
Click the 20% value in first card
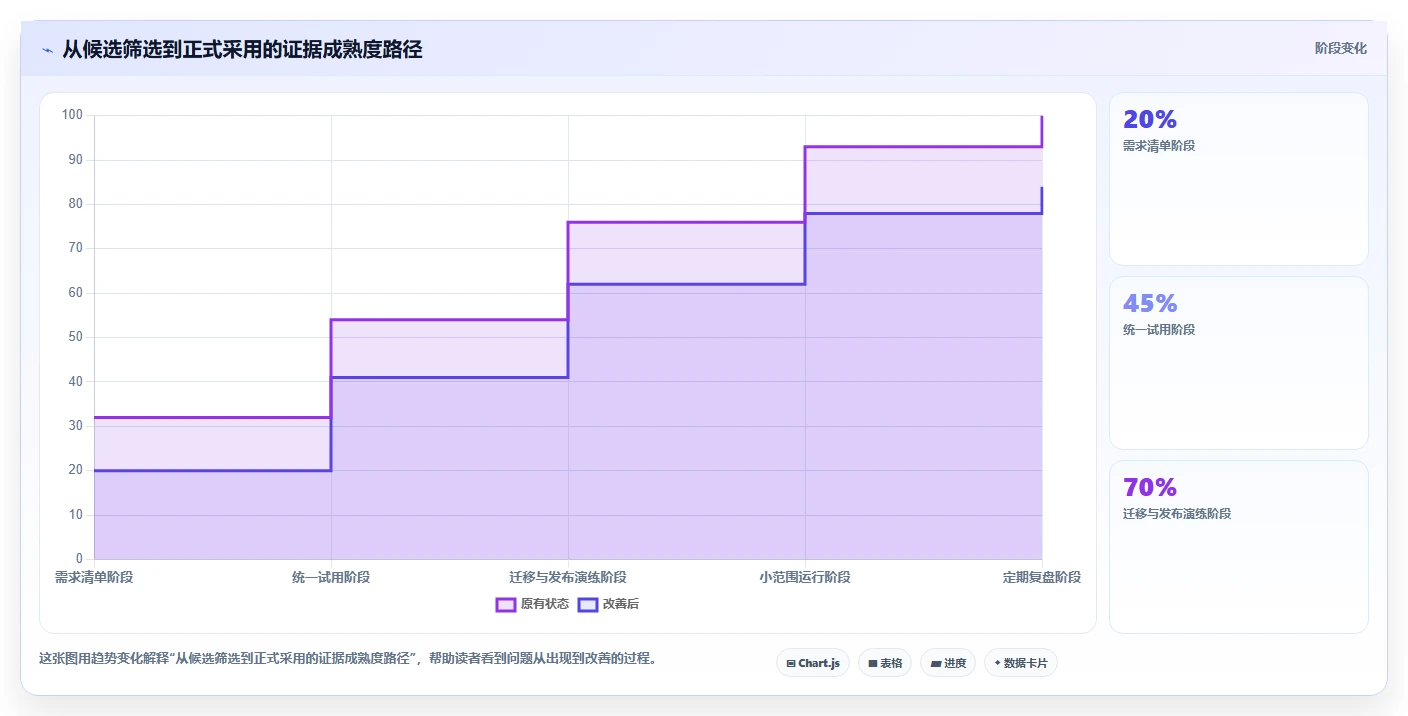(x=1150, y=120)
